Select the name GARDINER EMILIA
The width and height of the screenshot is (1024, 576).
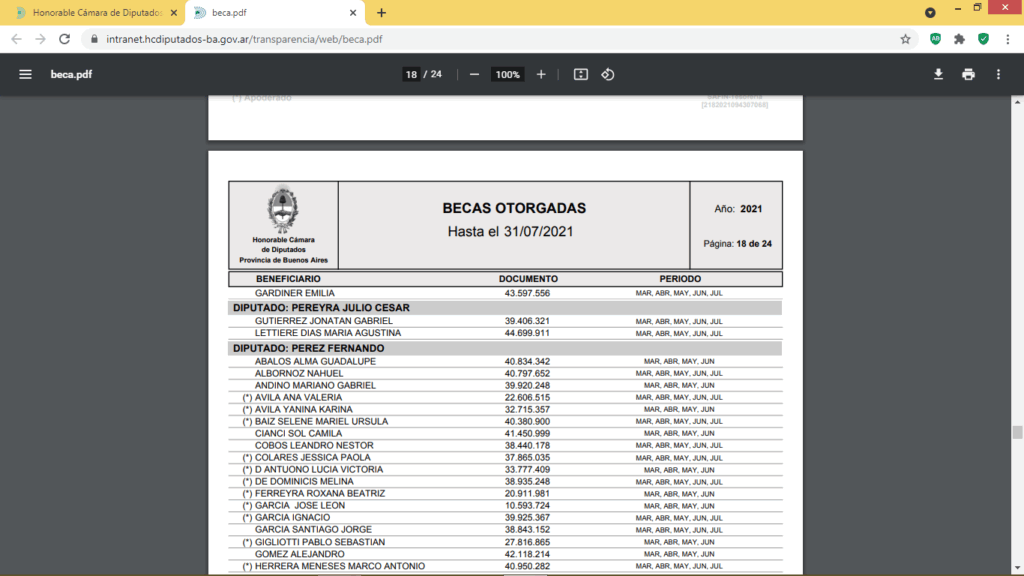(x=295, y=293)
